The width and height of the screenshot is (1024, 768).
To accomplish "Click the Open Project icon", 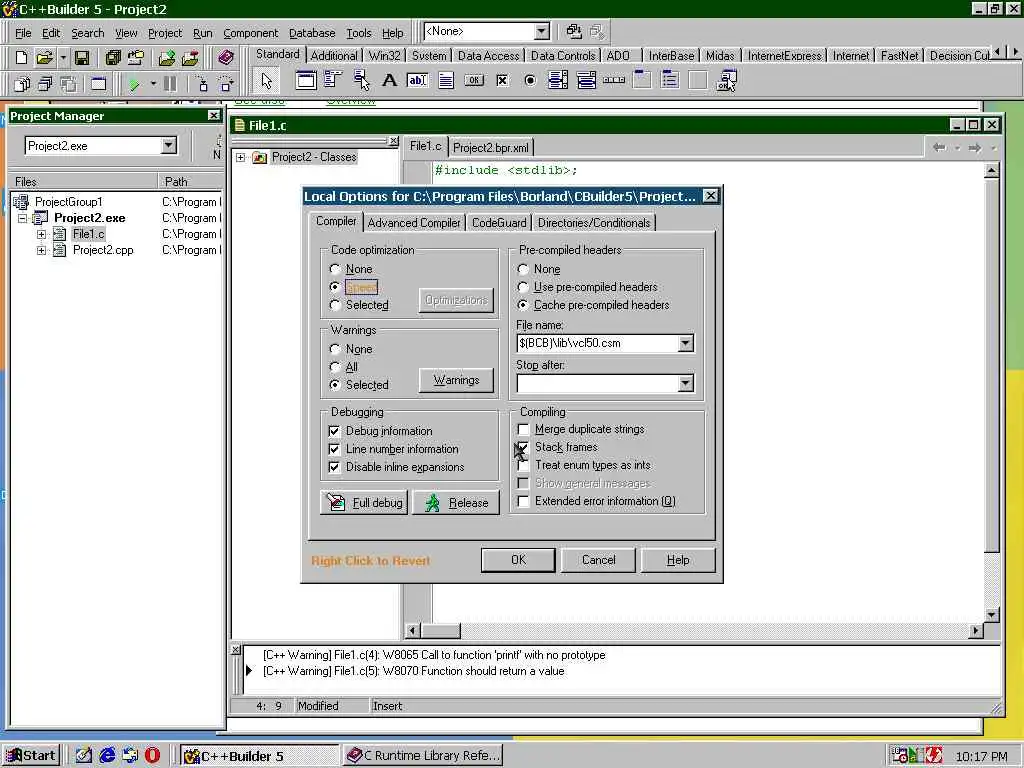I will point(136,57).
